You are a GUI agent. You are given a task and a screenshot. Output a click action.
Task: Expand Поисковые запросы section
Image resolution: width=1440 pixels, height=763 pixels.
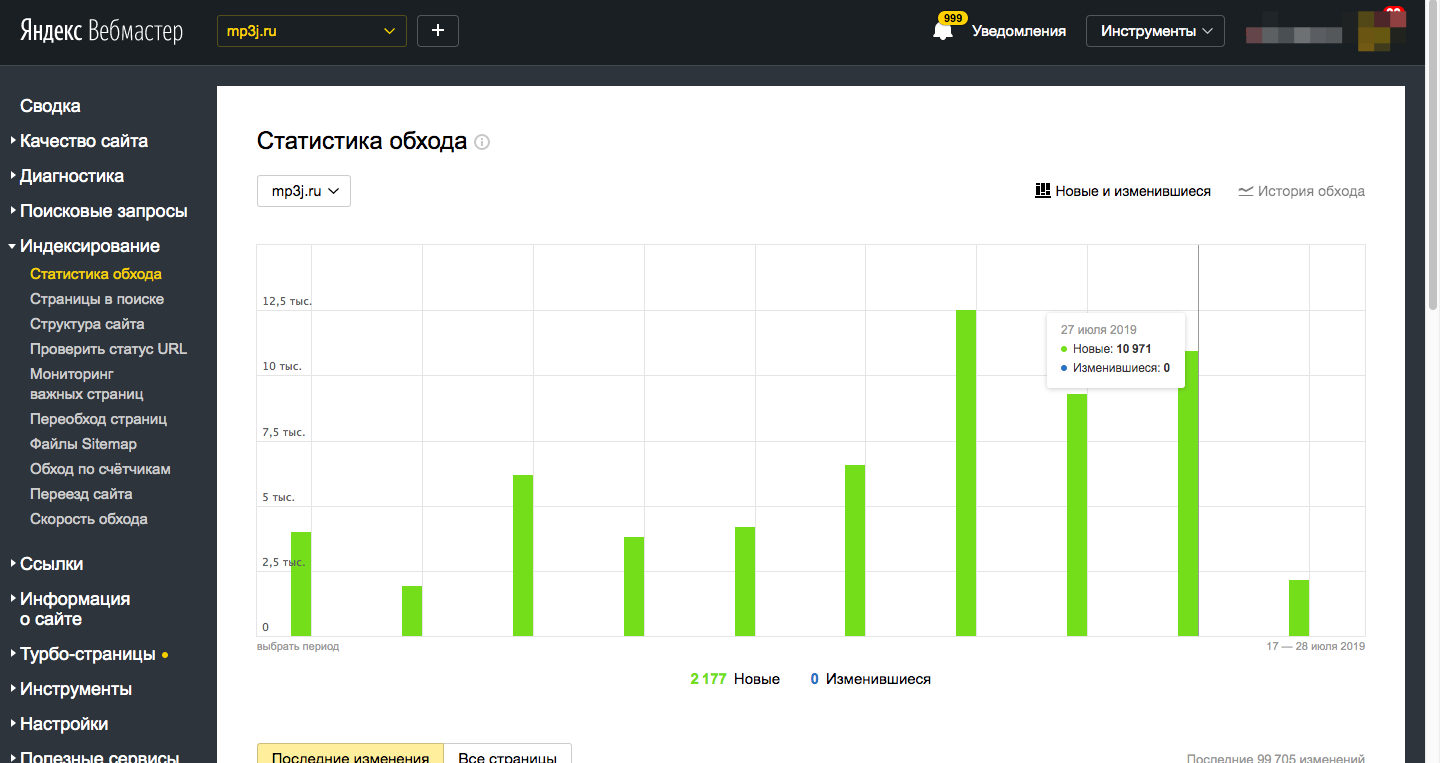click(x=103, y=211)
